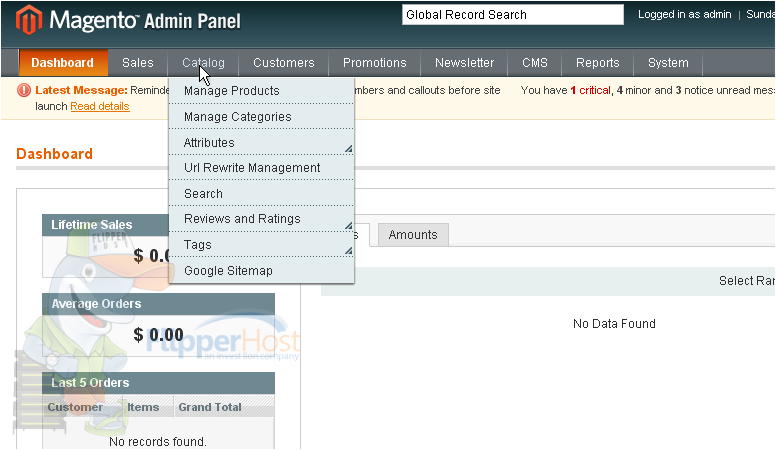Open the Customers menu
Viewport: 776px width, 450px height.
pyautogui.click(x=284, y=63)
